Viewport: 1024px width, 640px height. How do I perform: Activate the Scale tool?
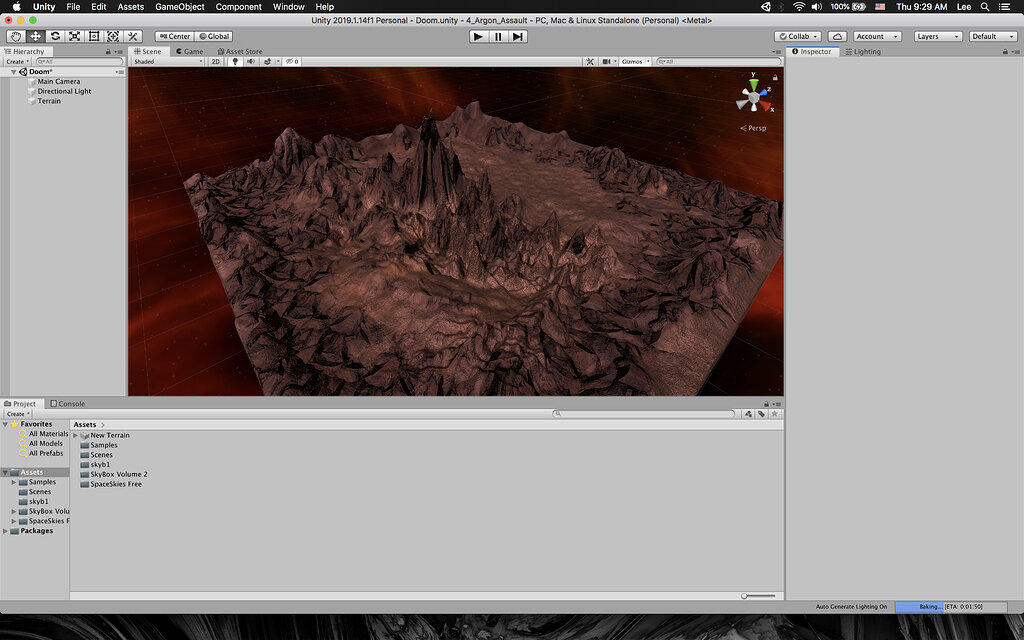point(75,35)
